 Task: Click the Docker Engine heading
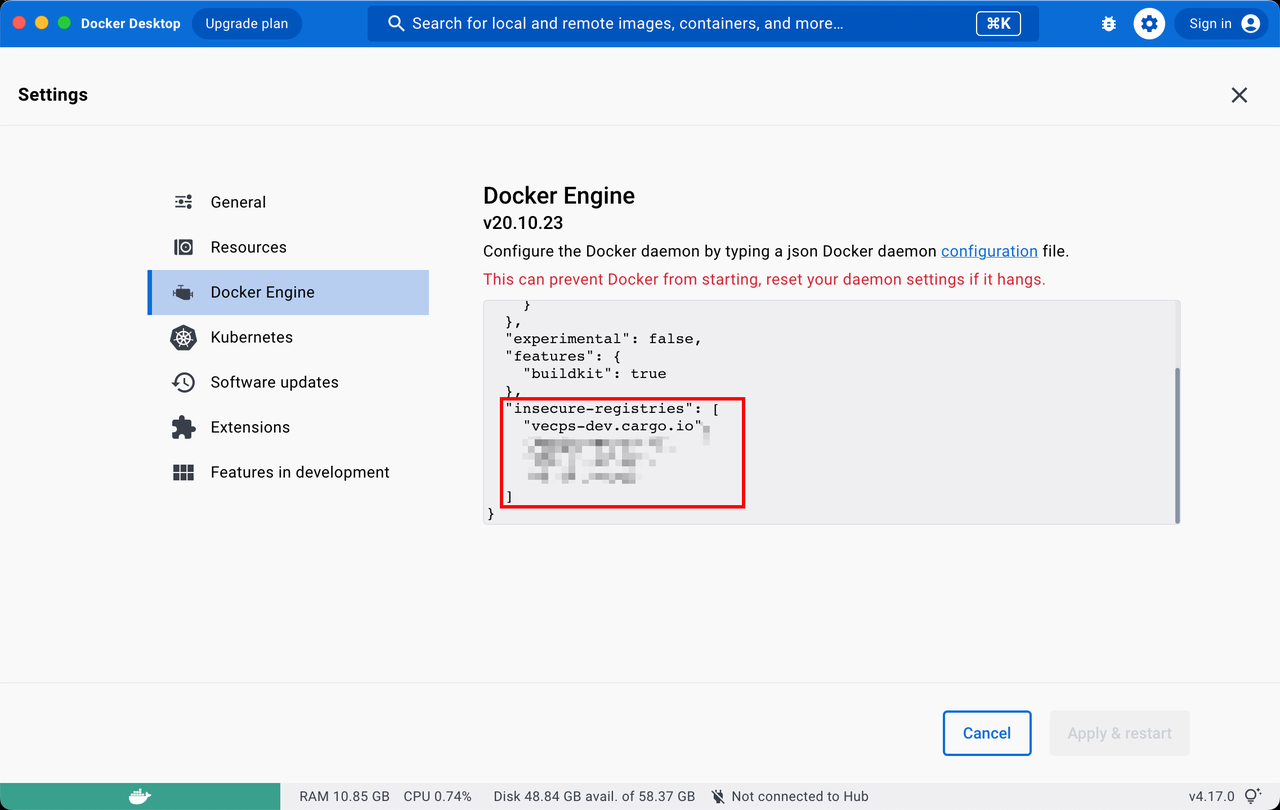point(559,196)
